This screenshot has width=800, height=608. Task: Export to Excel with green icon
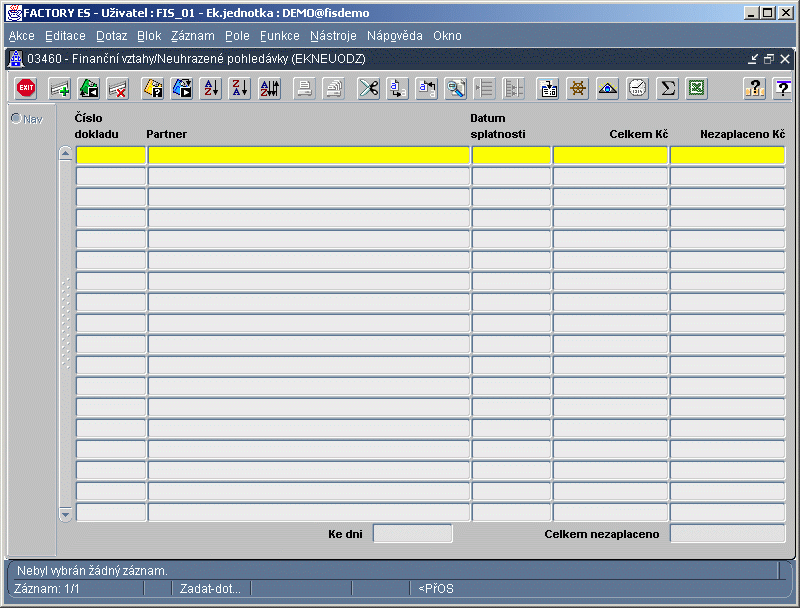click(696, 88)
